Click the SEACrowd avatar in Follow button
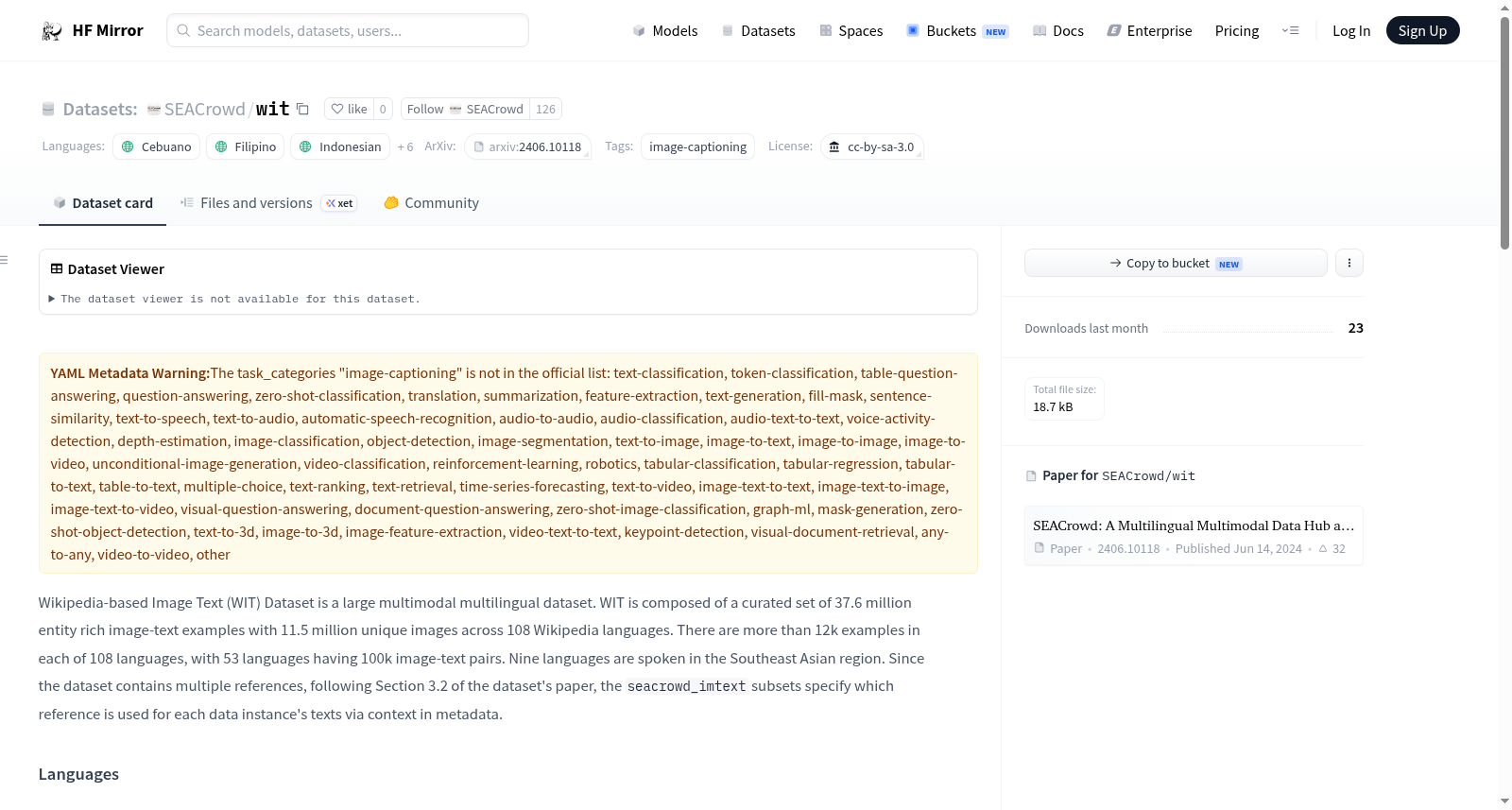 click(x=455, y=109)
